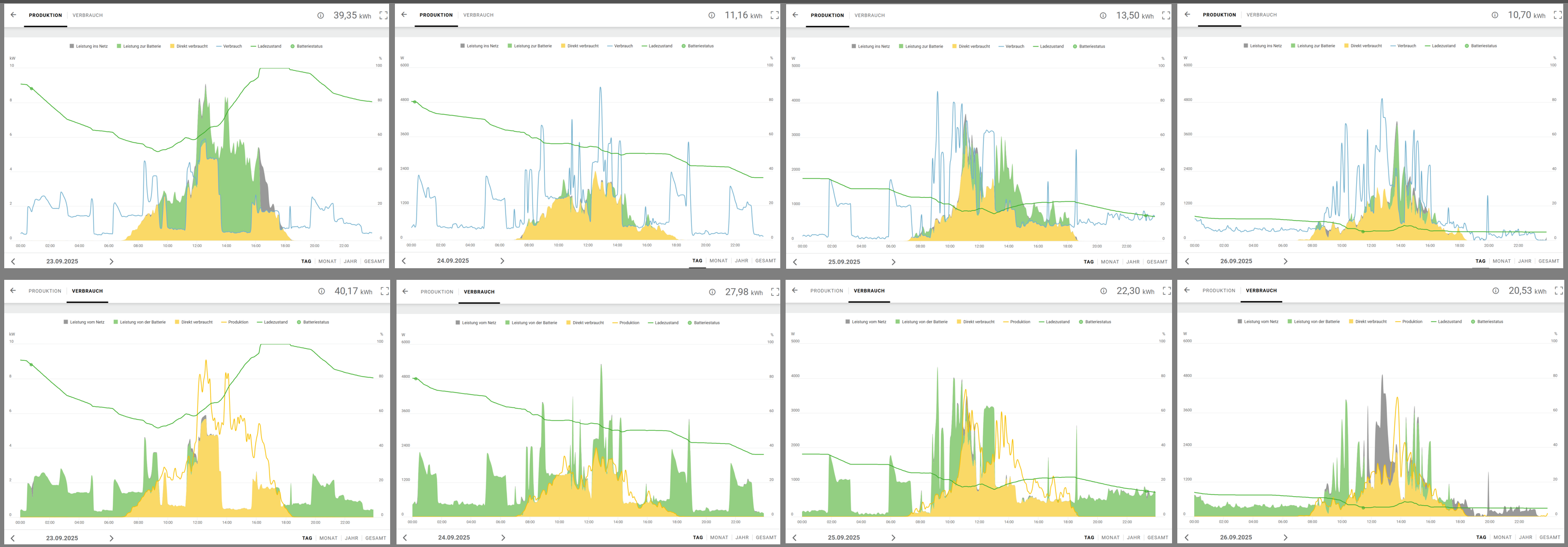Open info icon beside 40,17 kWh
1568x547 pixels.
tap(321, 291)
